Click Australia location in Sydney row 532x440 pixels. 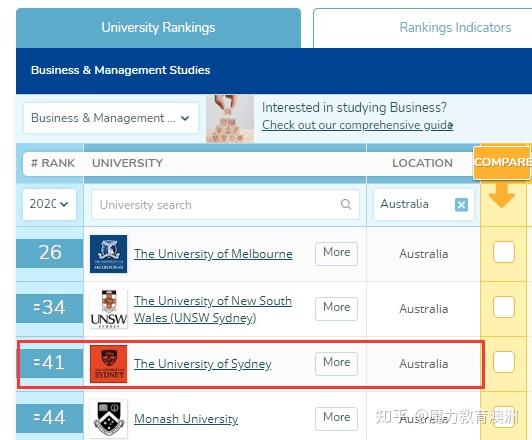423,364
